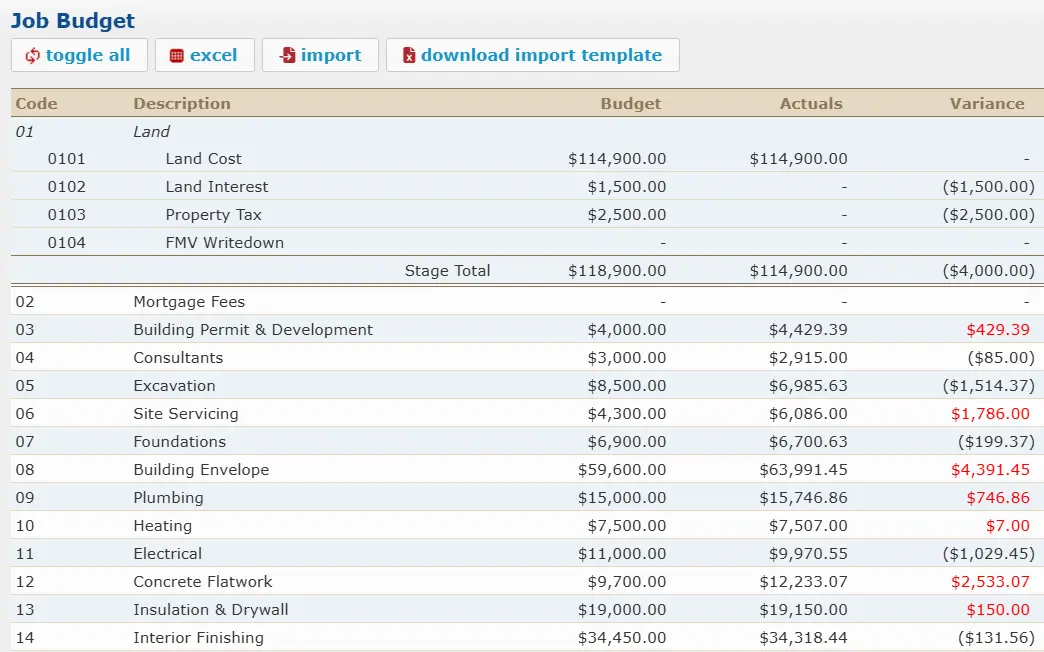Click Building Permit actuals $4,429.39
The height and width of the screenshot is (652, 1044).
pyautogui.click(x=808, y=329)
